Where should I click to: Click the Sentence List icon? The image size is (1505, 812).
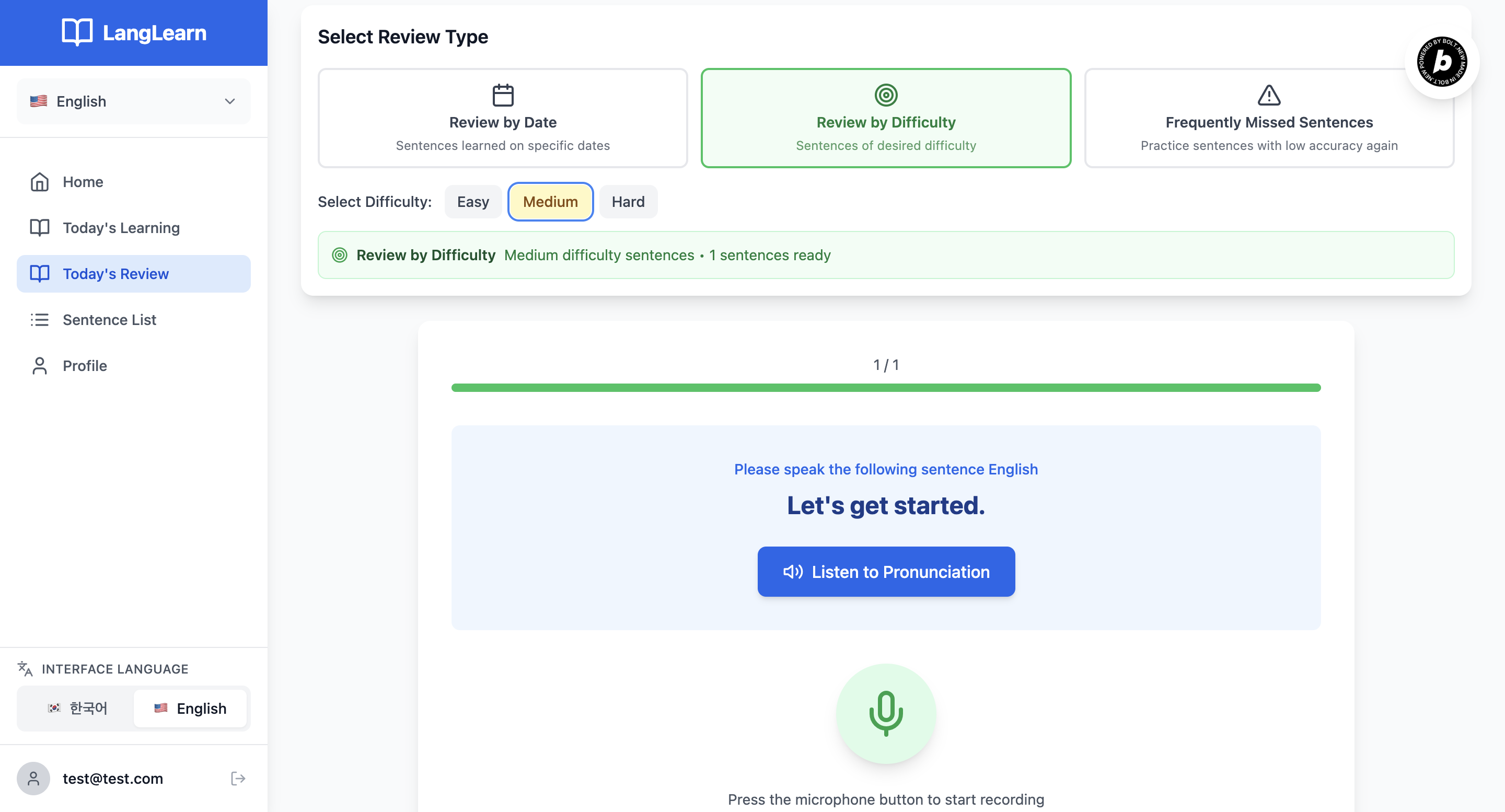pos(39,320)
